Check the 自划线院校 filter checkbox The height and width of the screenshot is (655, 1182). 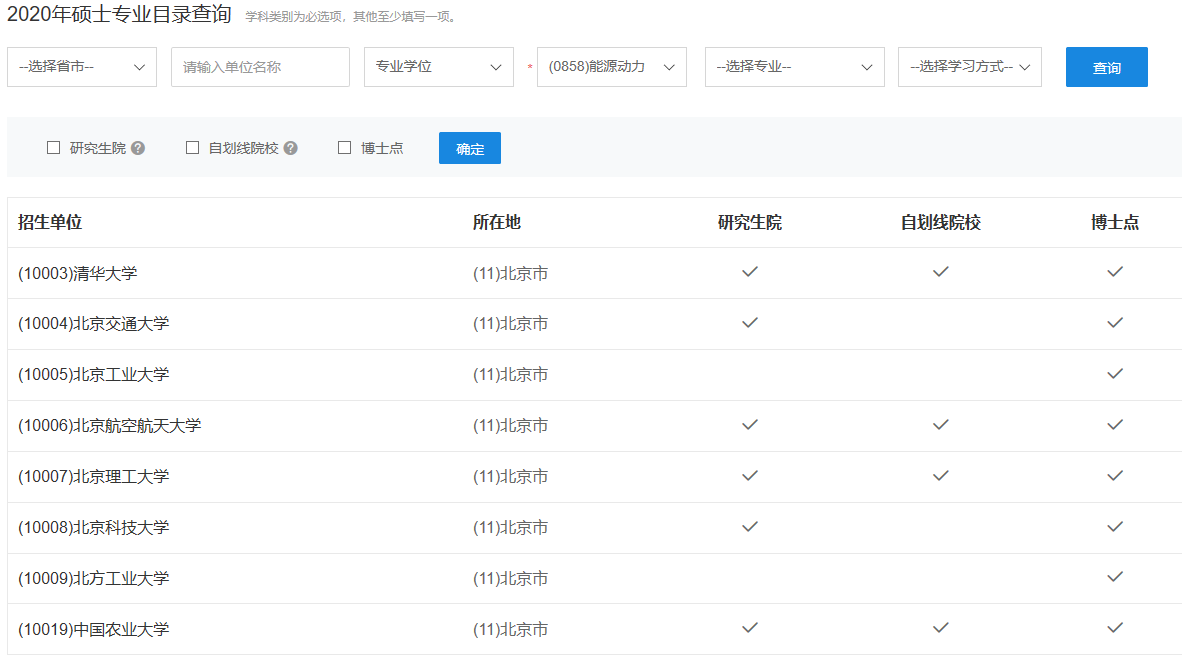193,148
